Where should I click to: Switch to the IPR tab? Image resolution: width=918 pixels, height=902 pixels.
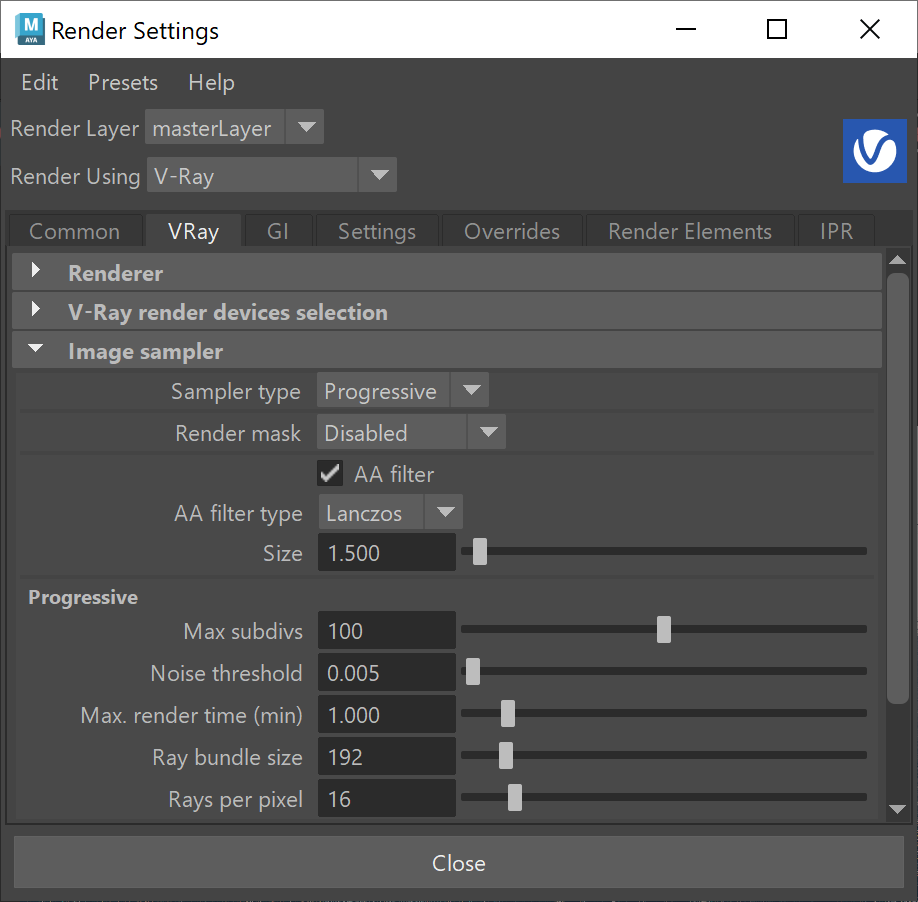pyautogui.click(x=836, y=231)
